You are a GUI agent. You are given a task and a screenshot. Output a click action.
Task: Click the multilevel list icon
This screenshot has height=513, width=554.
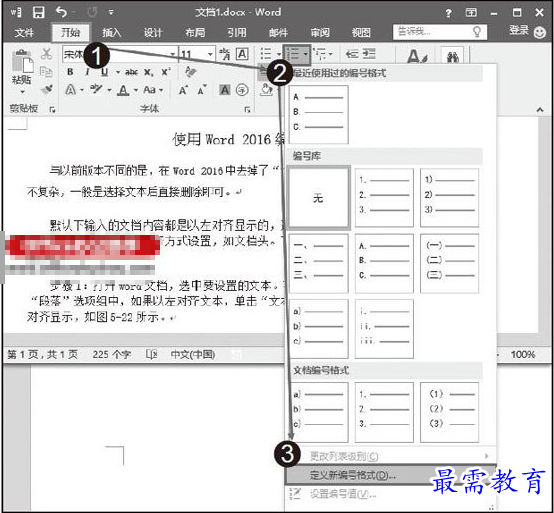tap(320, 54)
